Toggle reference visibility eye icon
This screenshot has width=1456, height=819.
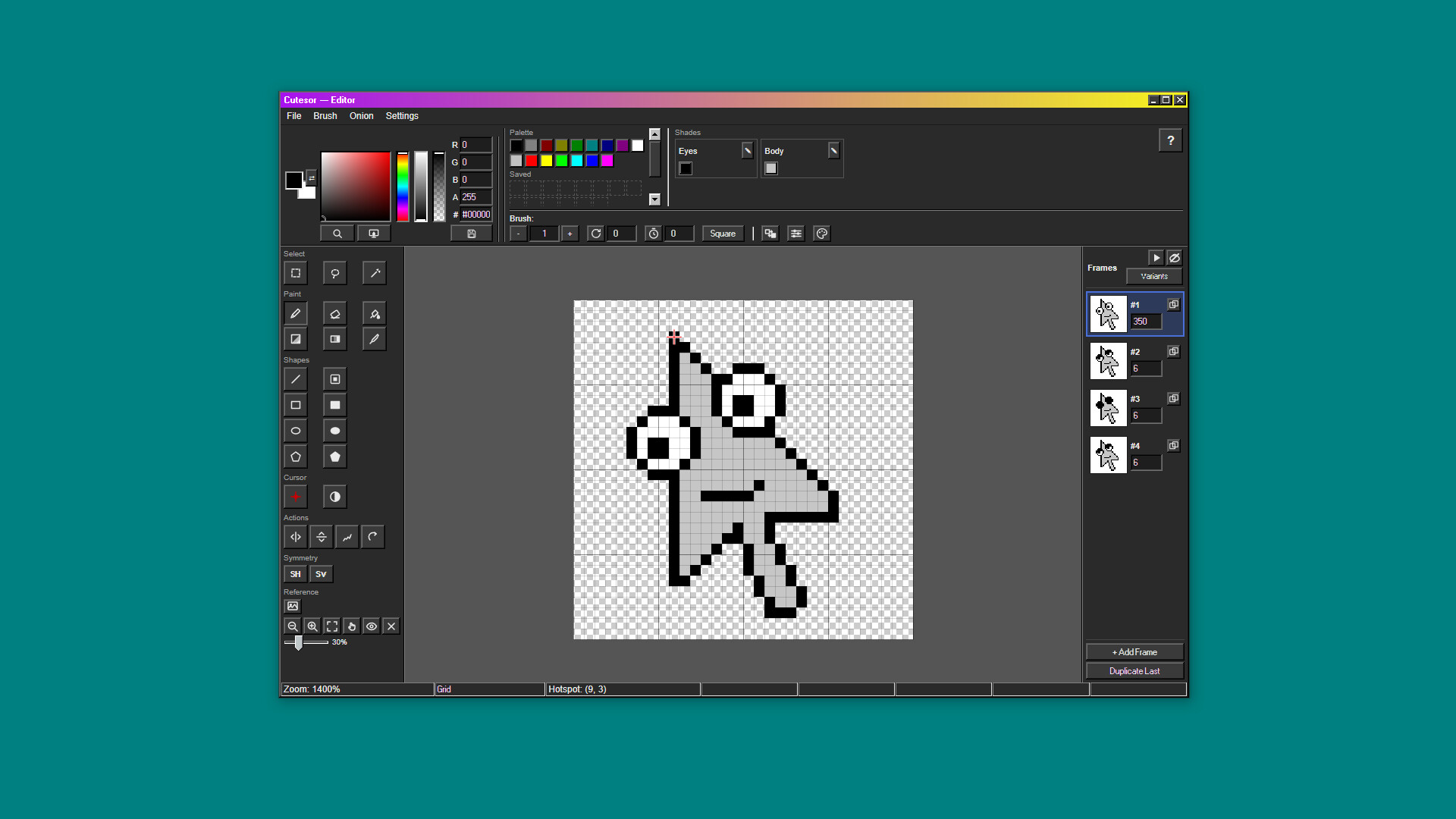click(372, 626)
